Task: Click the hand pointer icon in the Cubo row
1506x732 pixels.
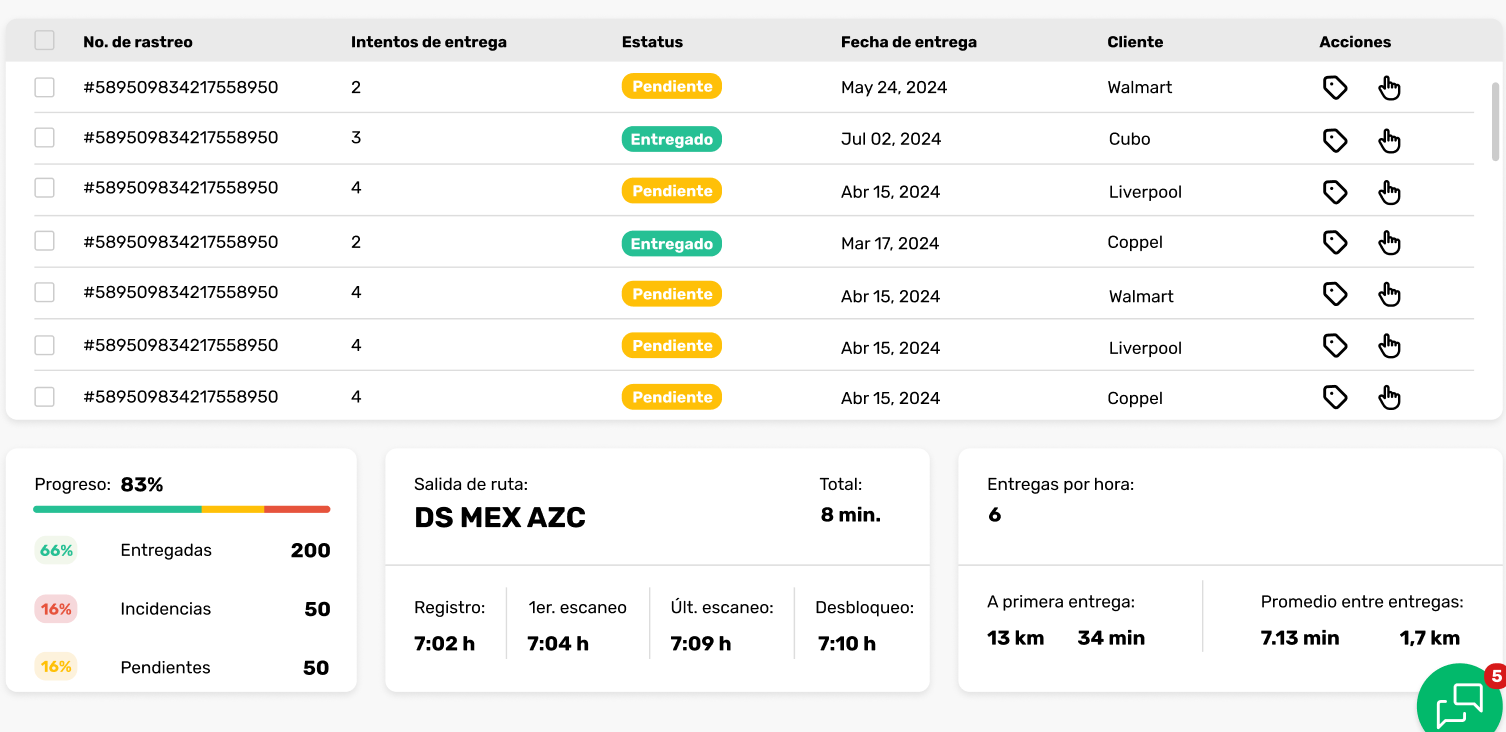Action: click(1389, 140)
